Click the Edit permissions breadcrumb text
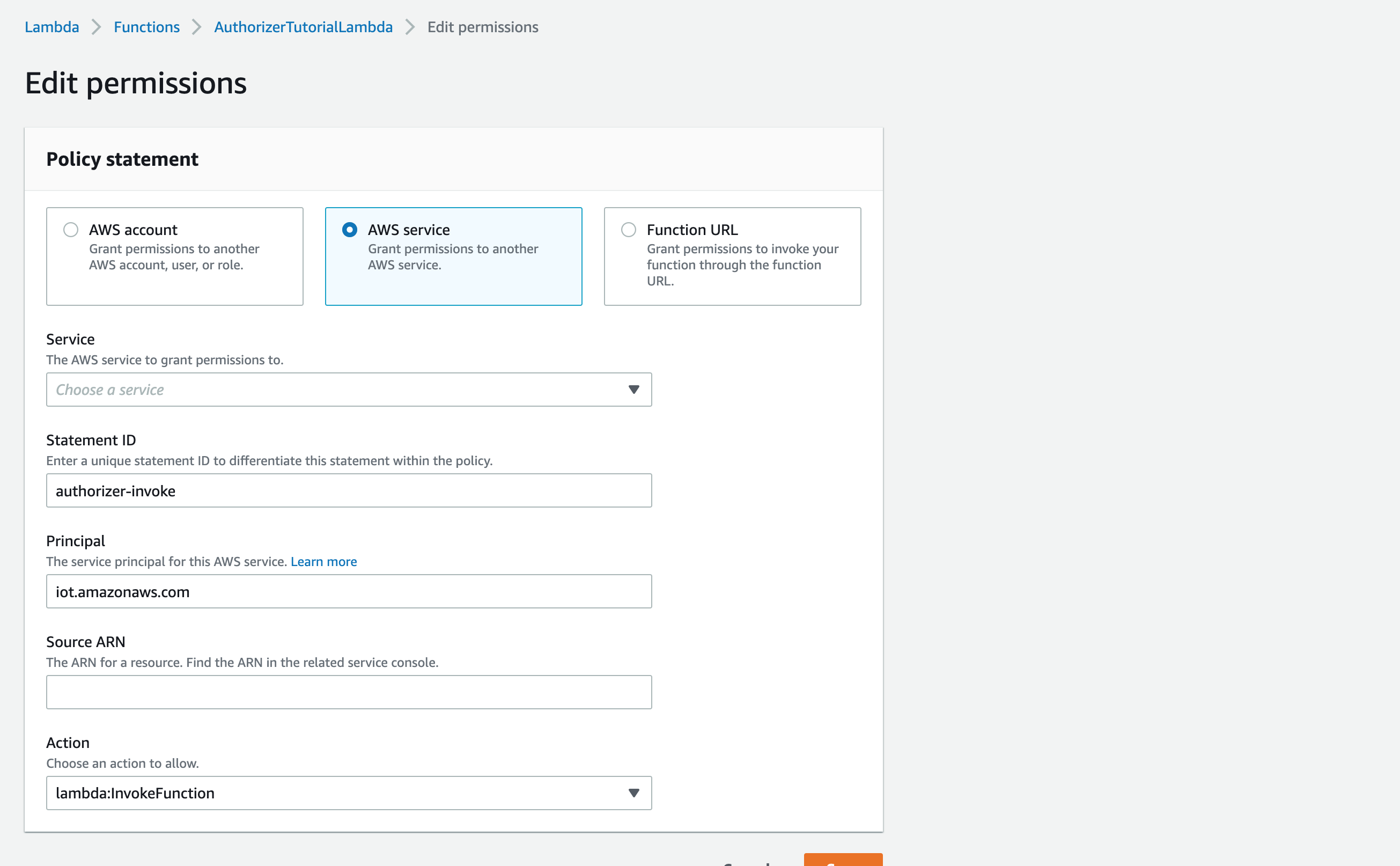1400x866 pixels. click(482, 27)
